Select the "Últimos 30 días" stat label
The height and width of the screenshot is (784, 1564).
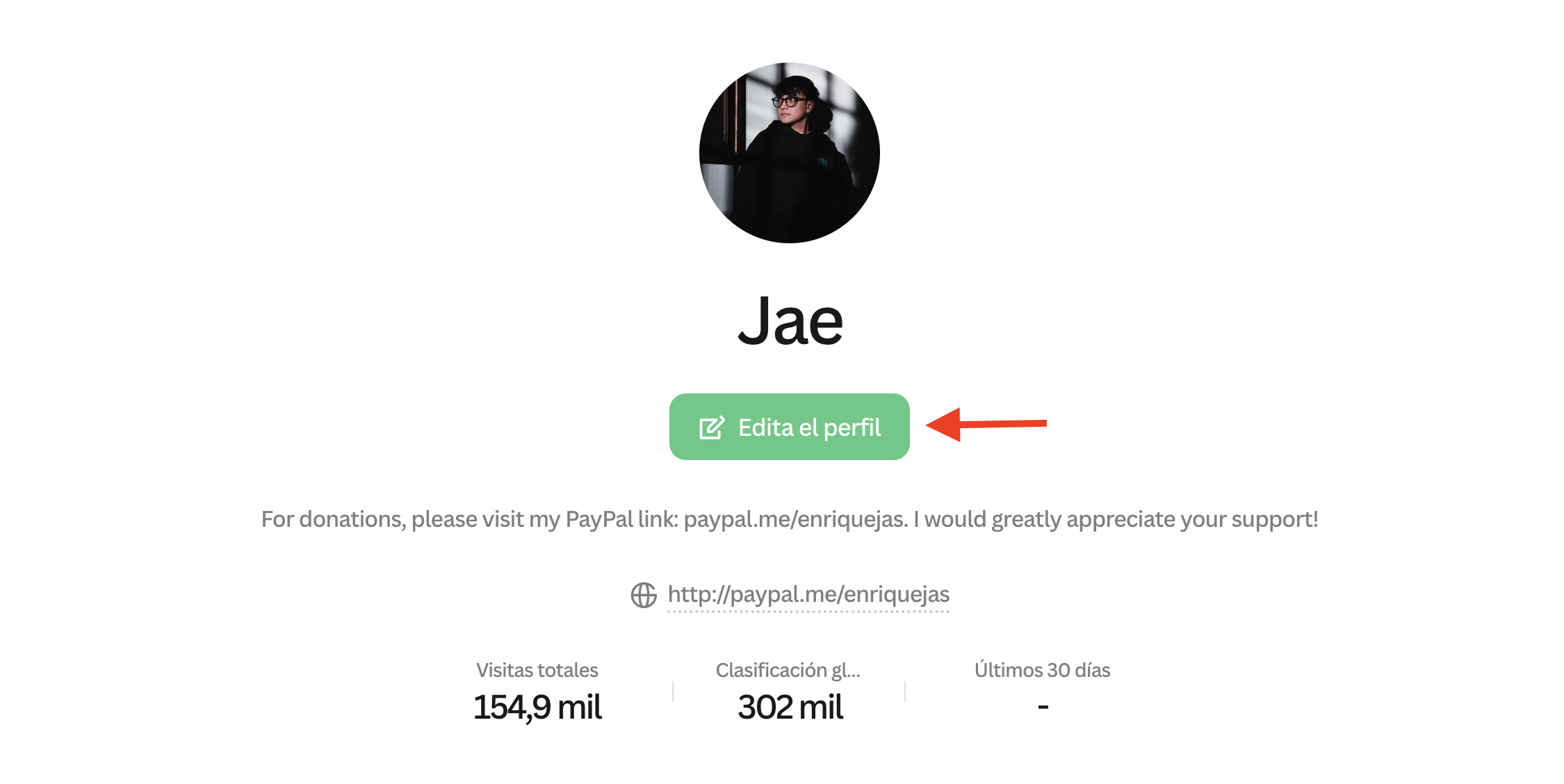pos(1042,670)
